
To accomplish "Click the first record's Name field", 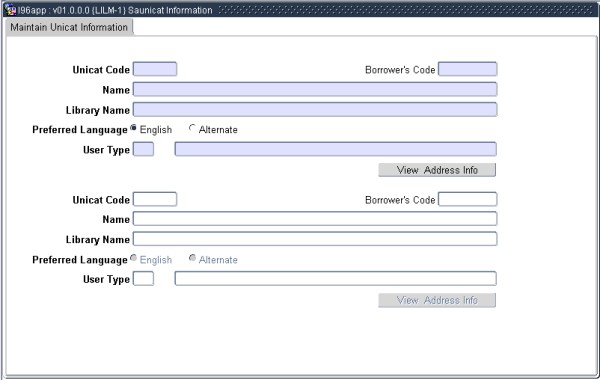I will pyautogui.click(x=315, y=89).
